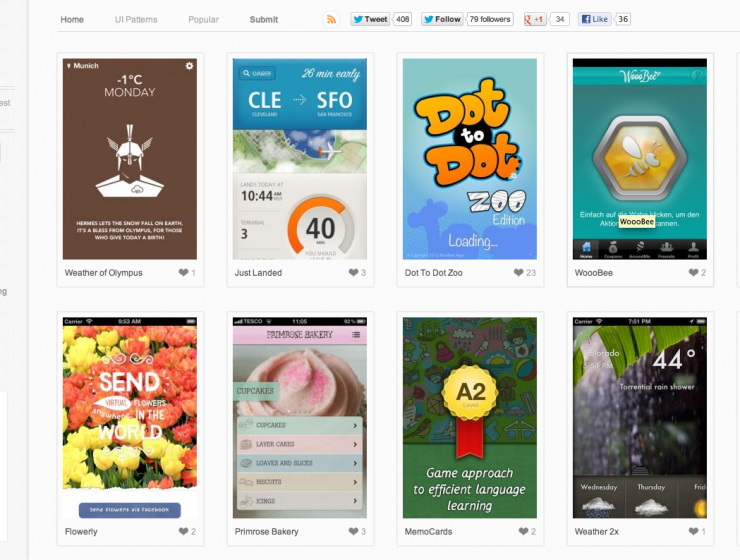Open the Dot To Dot Zoo screenshot

470,159
